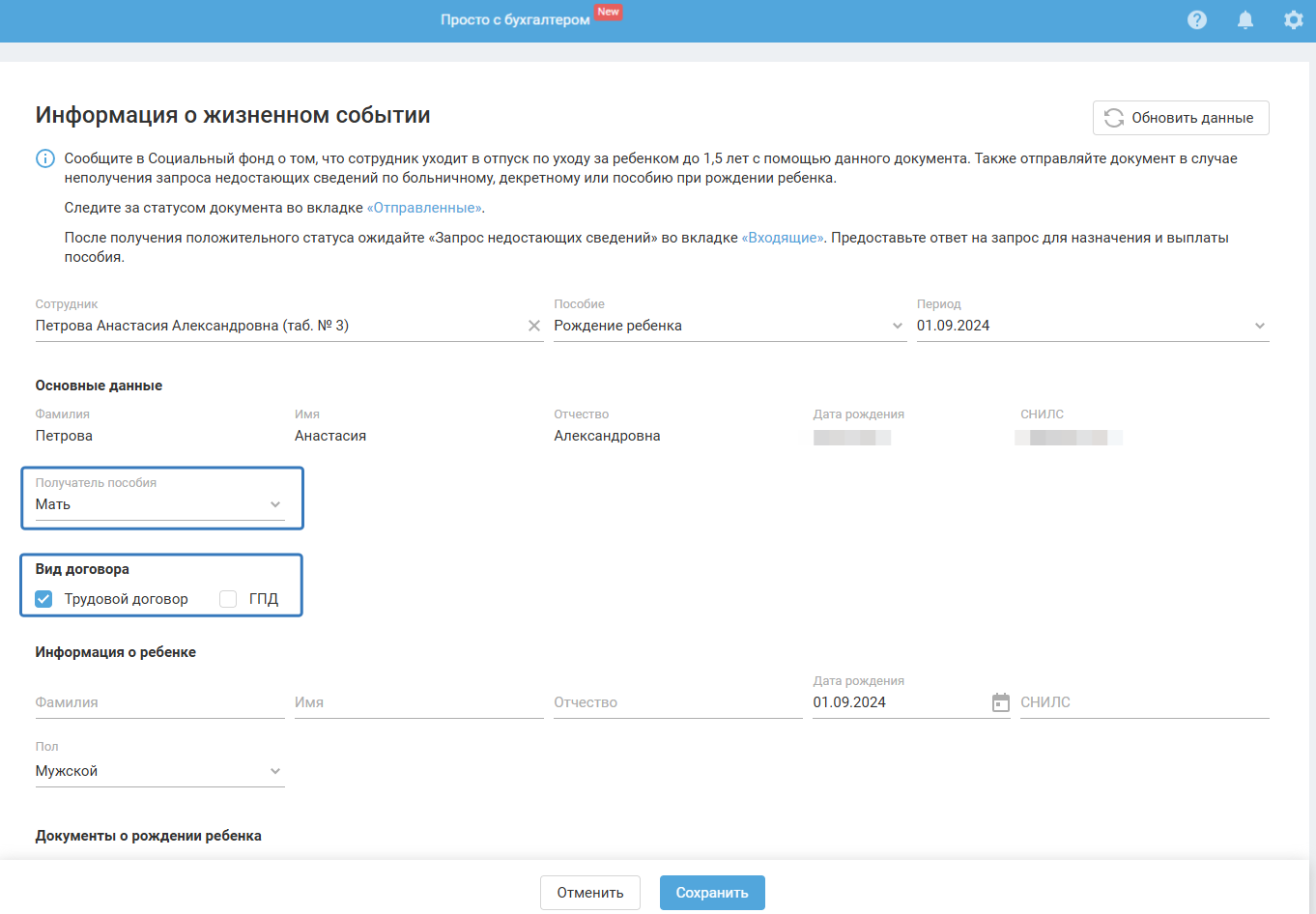Expand the Период dropdown
Image resolution: width=1316 pixels, height=914 pixels.
[x=1259, y=326]
